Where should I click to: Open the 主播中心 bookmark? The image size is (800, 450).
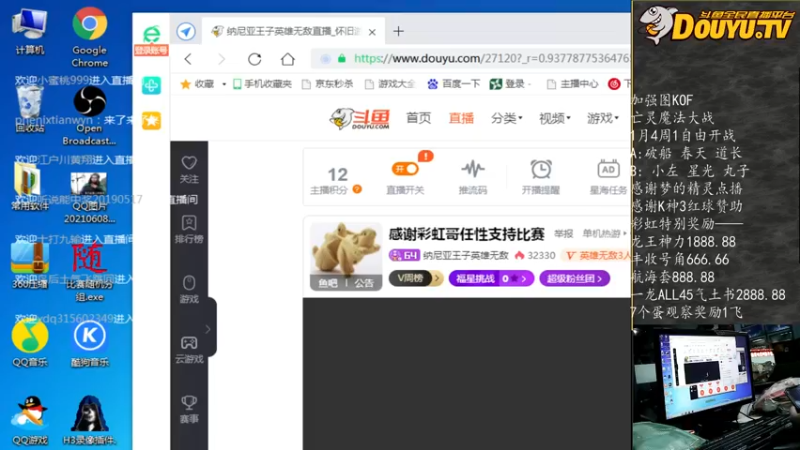572,84
